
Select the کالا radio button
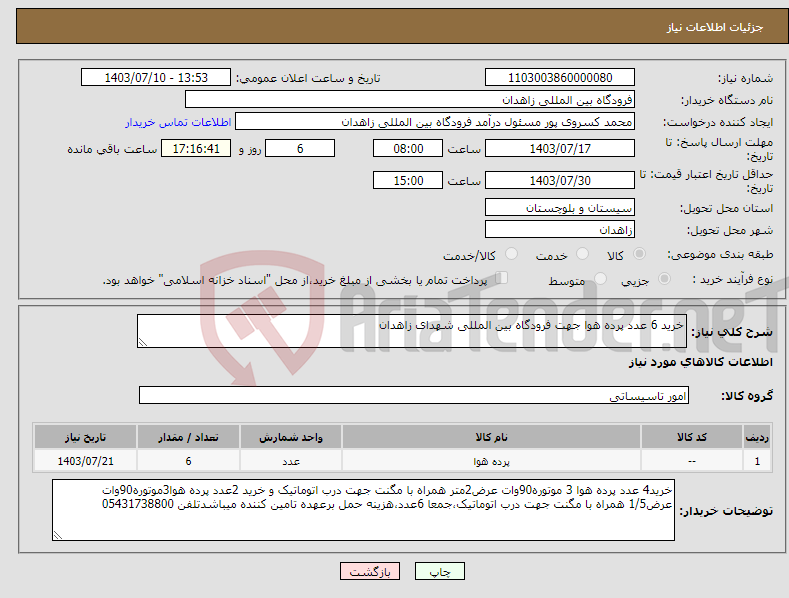(x=640, y=254)
